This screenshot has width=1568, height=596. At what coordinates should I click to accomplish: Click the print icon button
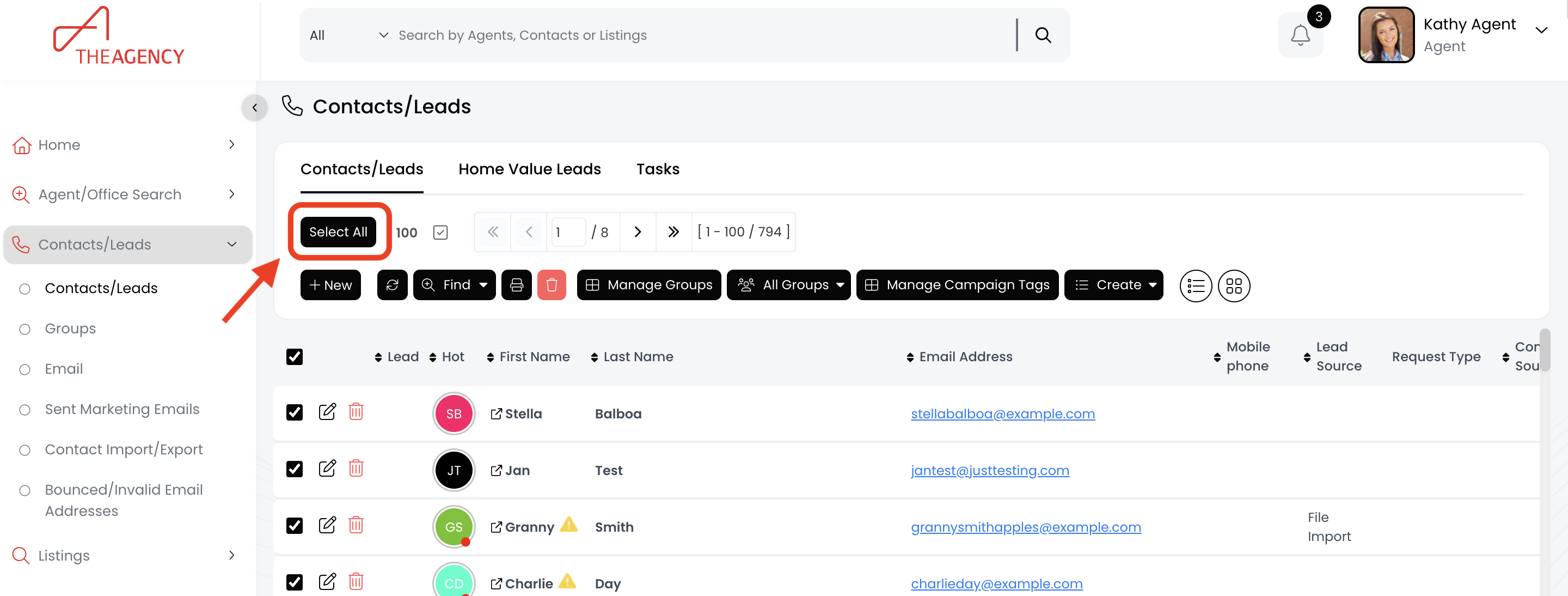point(516,285)
